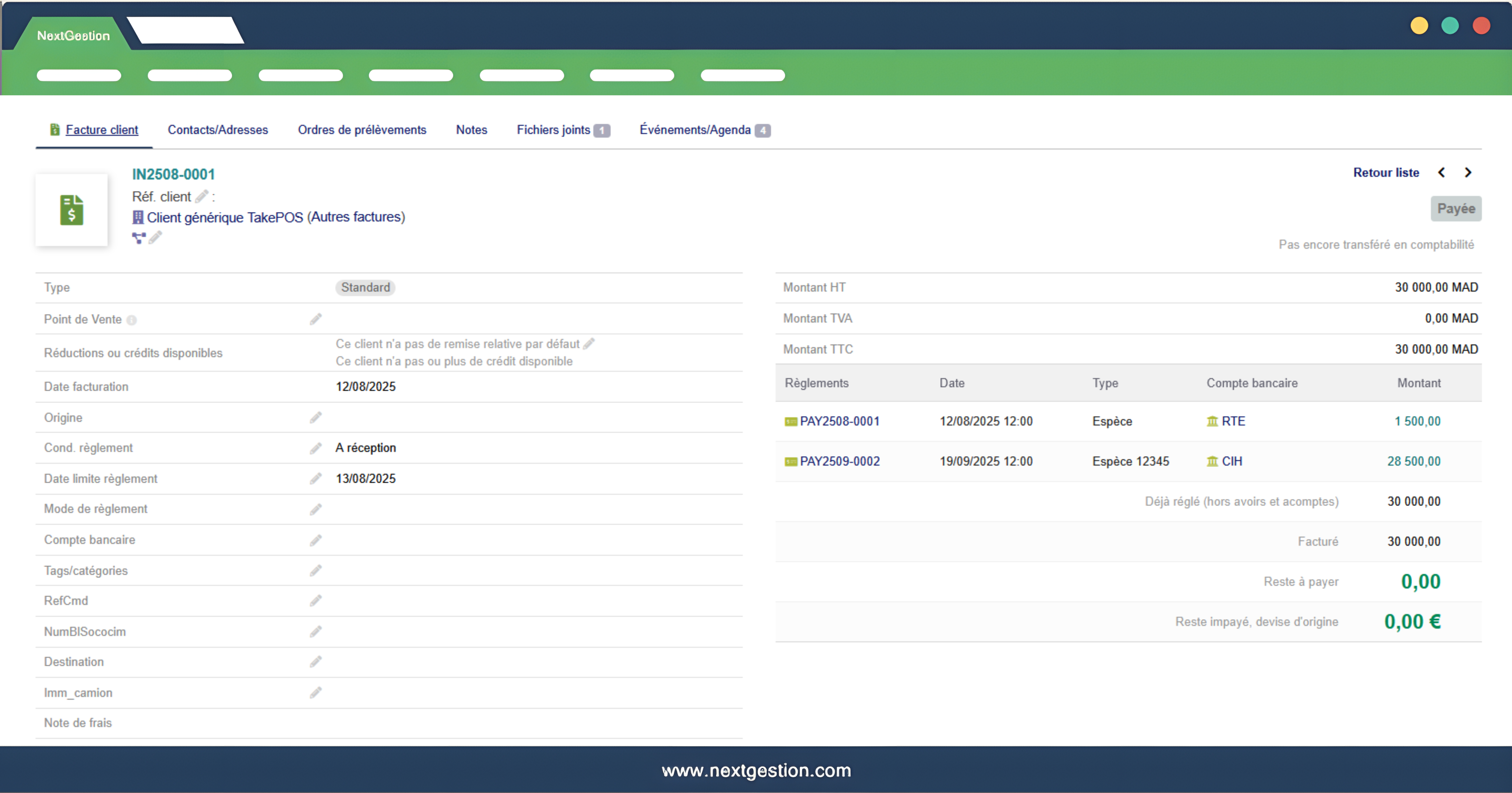Screen dimensions: 1512x793
Task: Edit Mode de règlement pencil icon
Action: [316, 509]
